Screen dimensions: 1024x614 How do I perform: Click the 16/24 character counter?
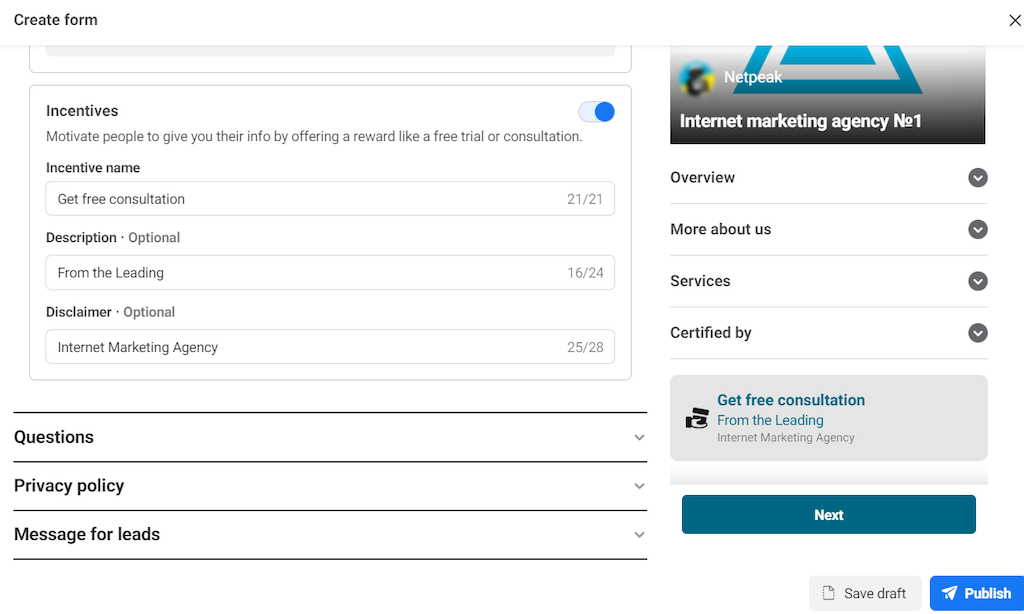coord(585,273)
